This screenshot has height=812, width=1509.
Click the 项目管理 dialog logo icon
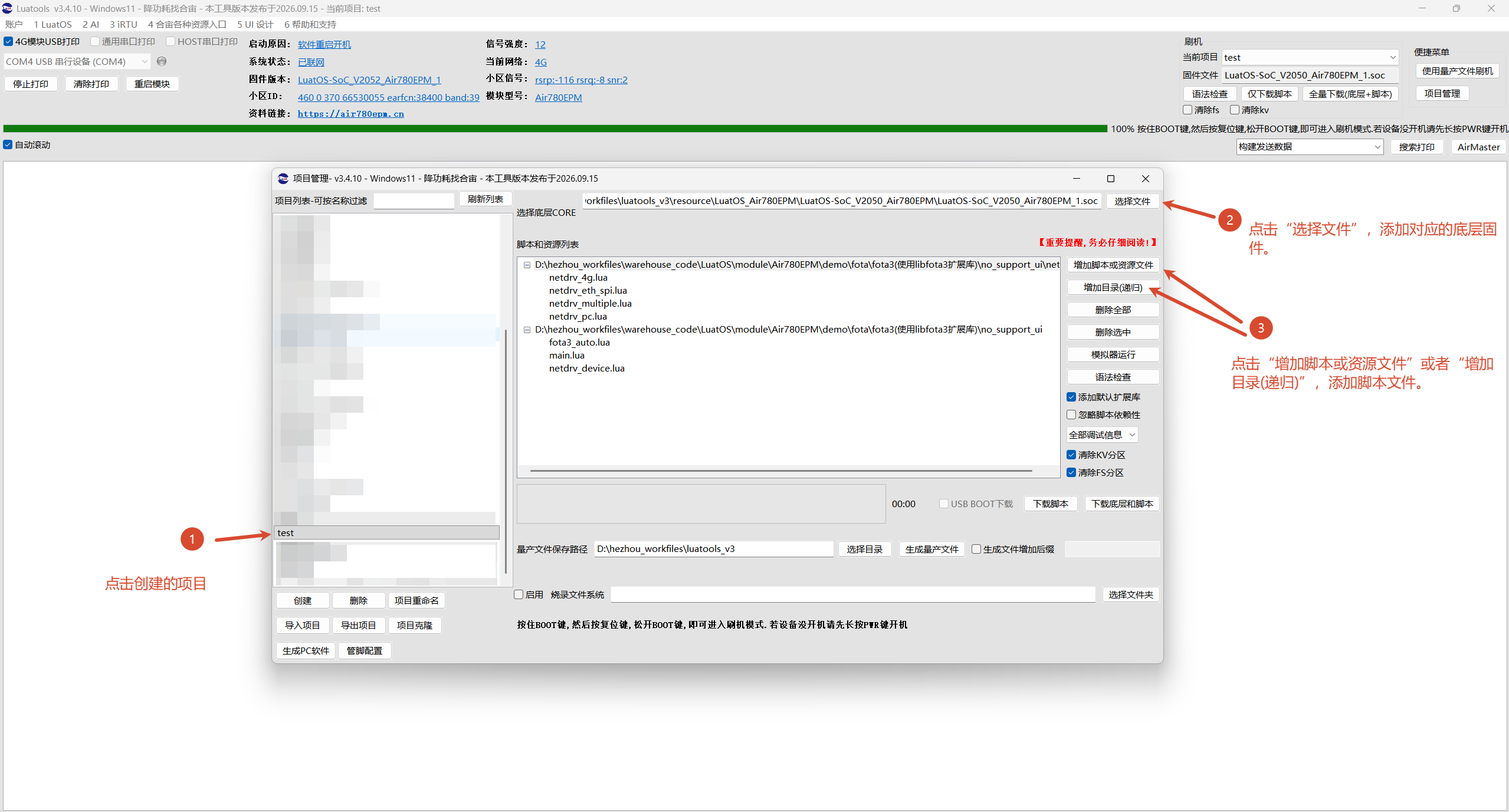tap(283, 178)
